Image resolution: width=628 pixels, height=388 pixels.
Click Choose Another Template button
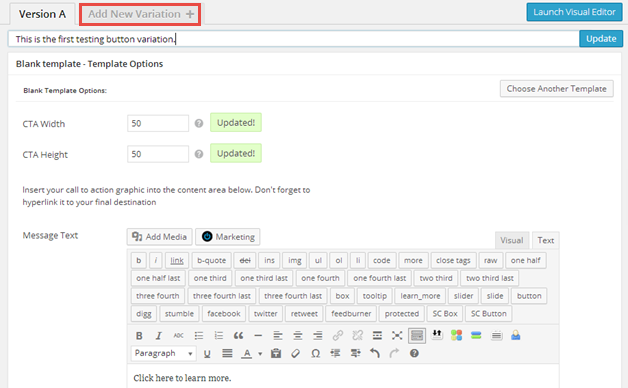pyautogui.click(x=556, y=88)
